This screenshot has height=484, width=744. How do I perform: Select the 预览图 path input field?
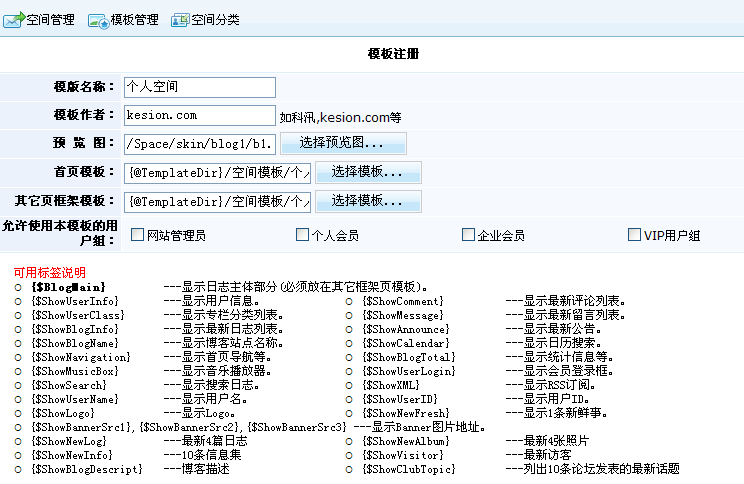(x=199, y=144)
